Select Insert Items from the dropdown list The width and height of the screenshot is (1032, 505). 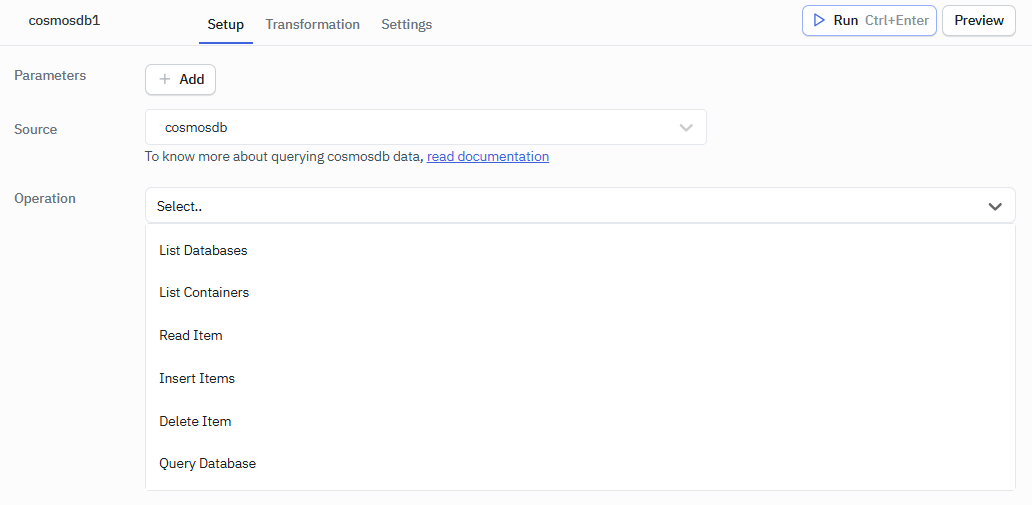pyautogui.click(x=197, y=378)
